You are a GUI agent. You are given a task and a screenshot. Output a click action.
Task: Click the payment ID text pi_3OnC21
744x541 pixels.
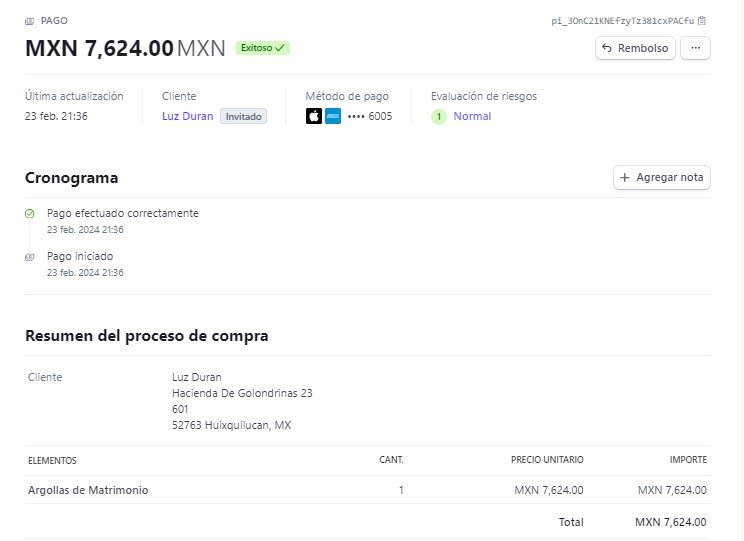tap(623, 21)
